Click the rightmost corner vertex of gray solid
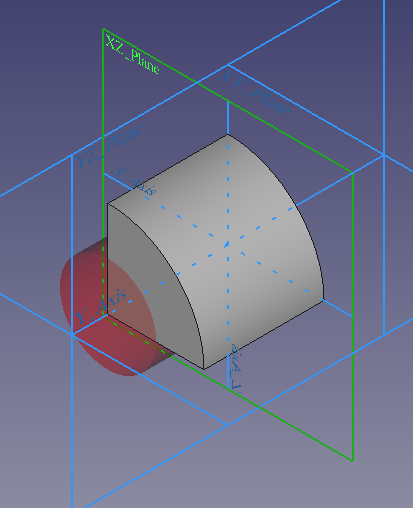 point(323,300)
